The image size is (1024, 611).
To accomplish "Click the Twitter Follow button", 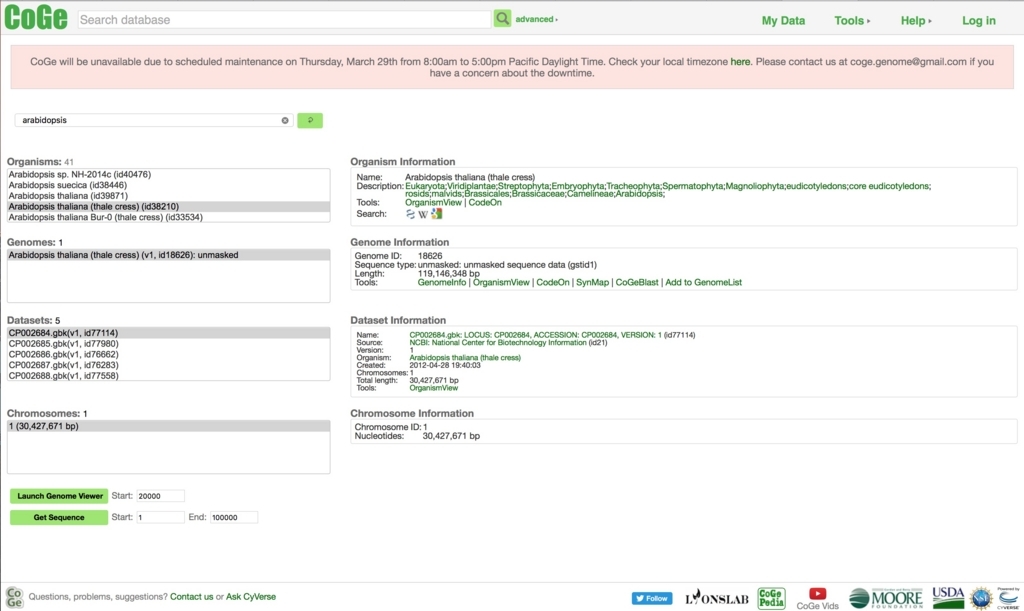I will pos(652,598).
